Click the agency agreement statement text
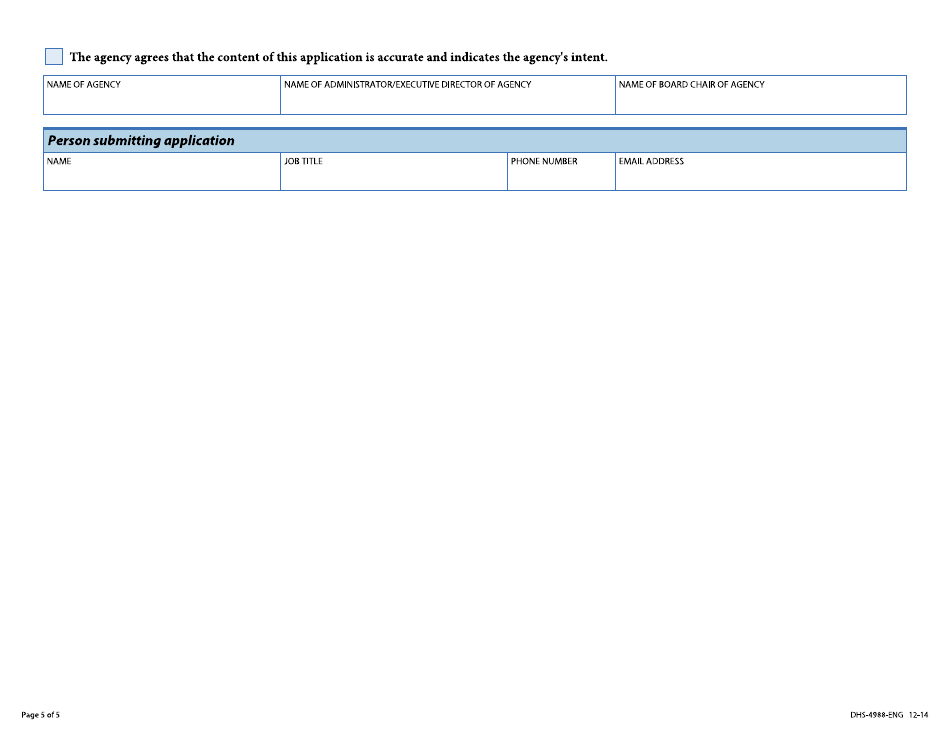This screenshot has height=735, width=950. pos(340,57)
